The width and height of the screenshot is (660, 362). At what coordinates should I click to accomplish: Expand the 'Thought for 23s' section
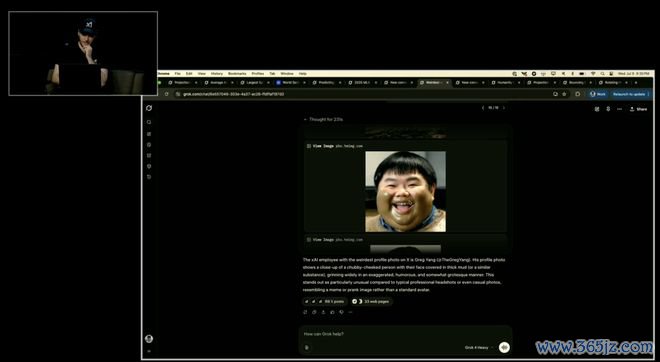click(323, 120)
